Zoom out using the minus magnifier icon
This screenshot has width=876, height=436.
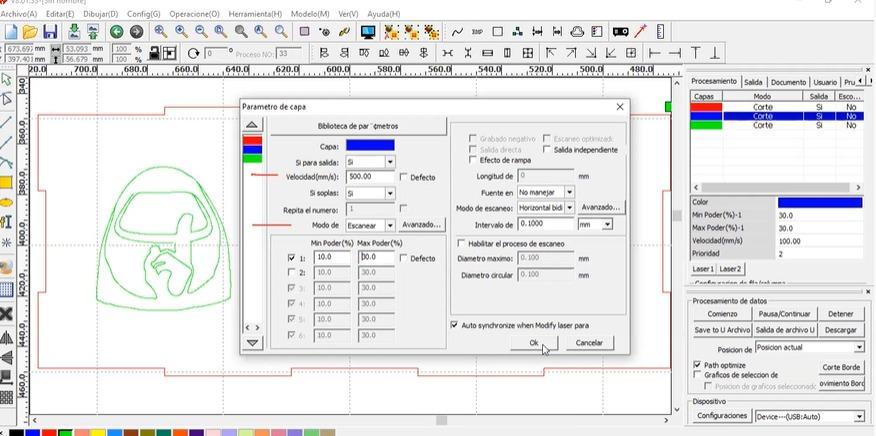(201, 31)
